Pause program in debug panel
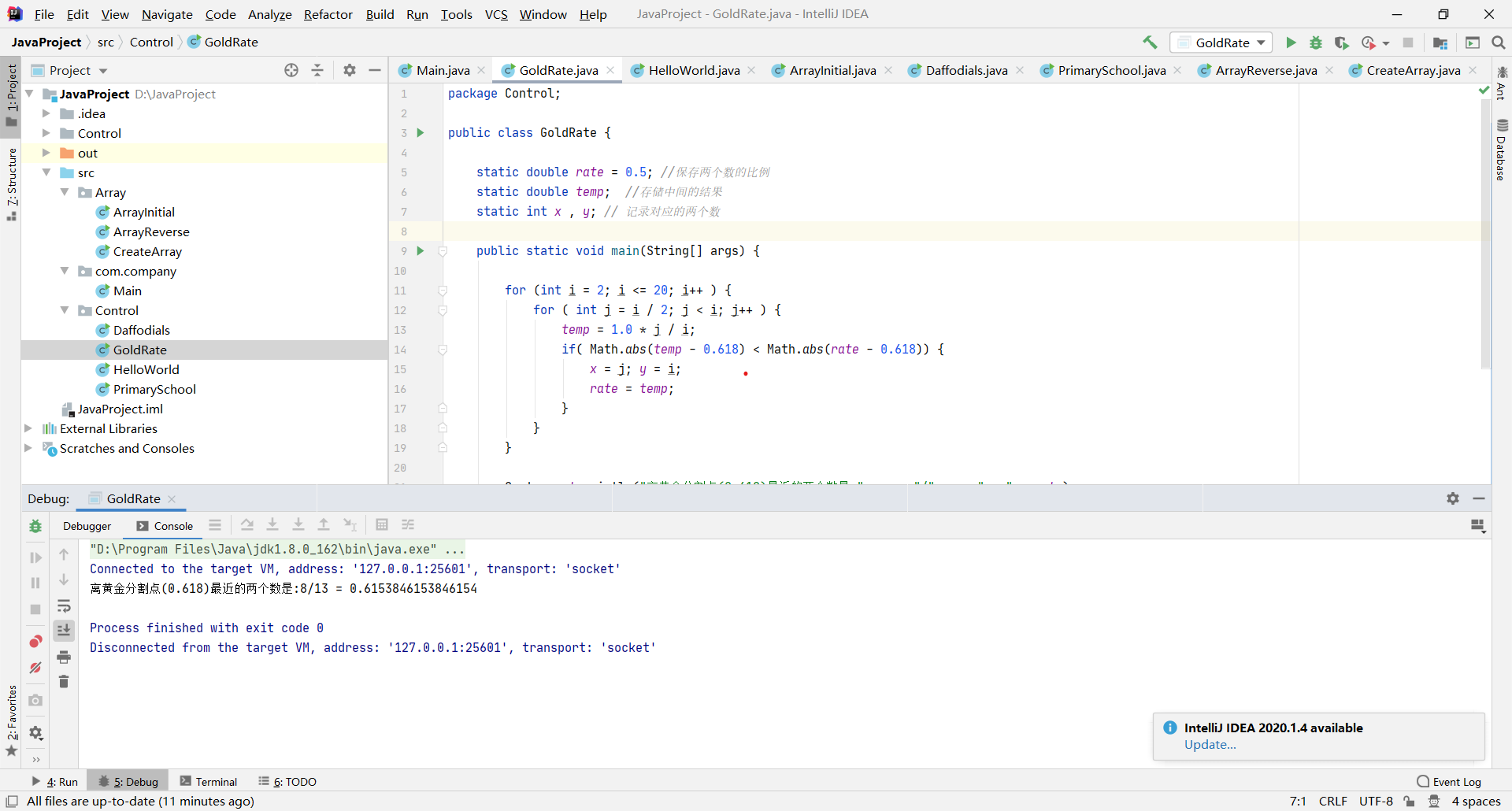 pos(35,583)
